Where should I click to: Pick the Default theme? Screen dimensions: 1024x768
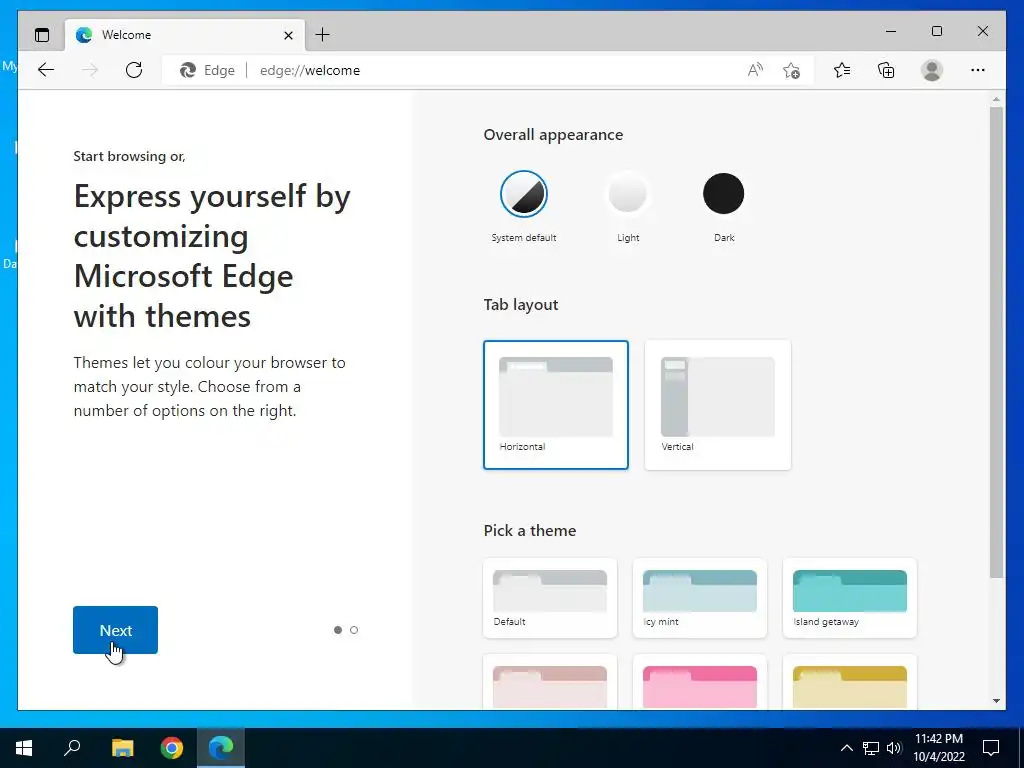pos(550,598)
